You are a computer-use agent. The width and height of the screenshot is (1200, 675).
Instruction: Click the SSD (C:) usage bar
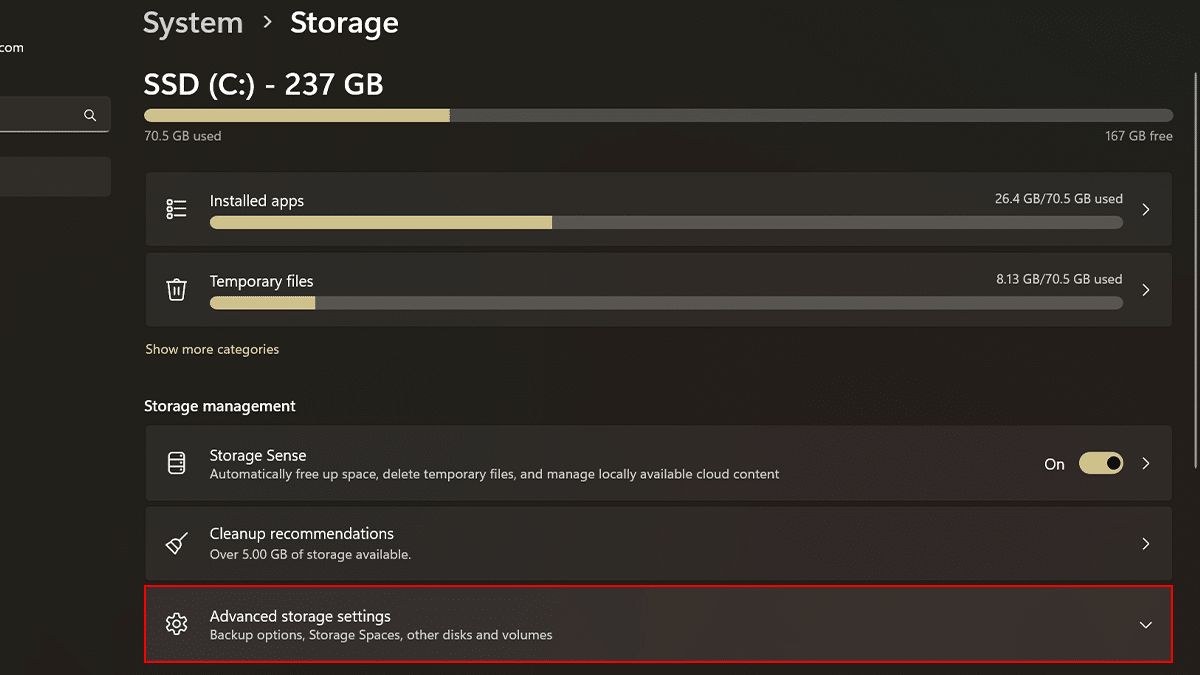[658, 115]
